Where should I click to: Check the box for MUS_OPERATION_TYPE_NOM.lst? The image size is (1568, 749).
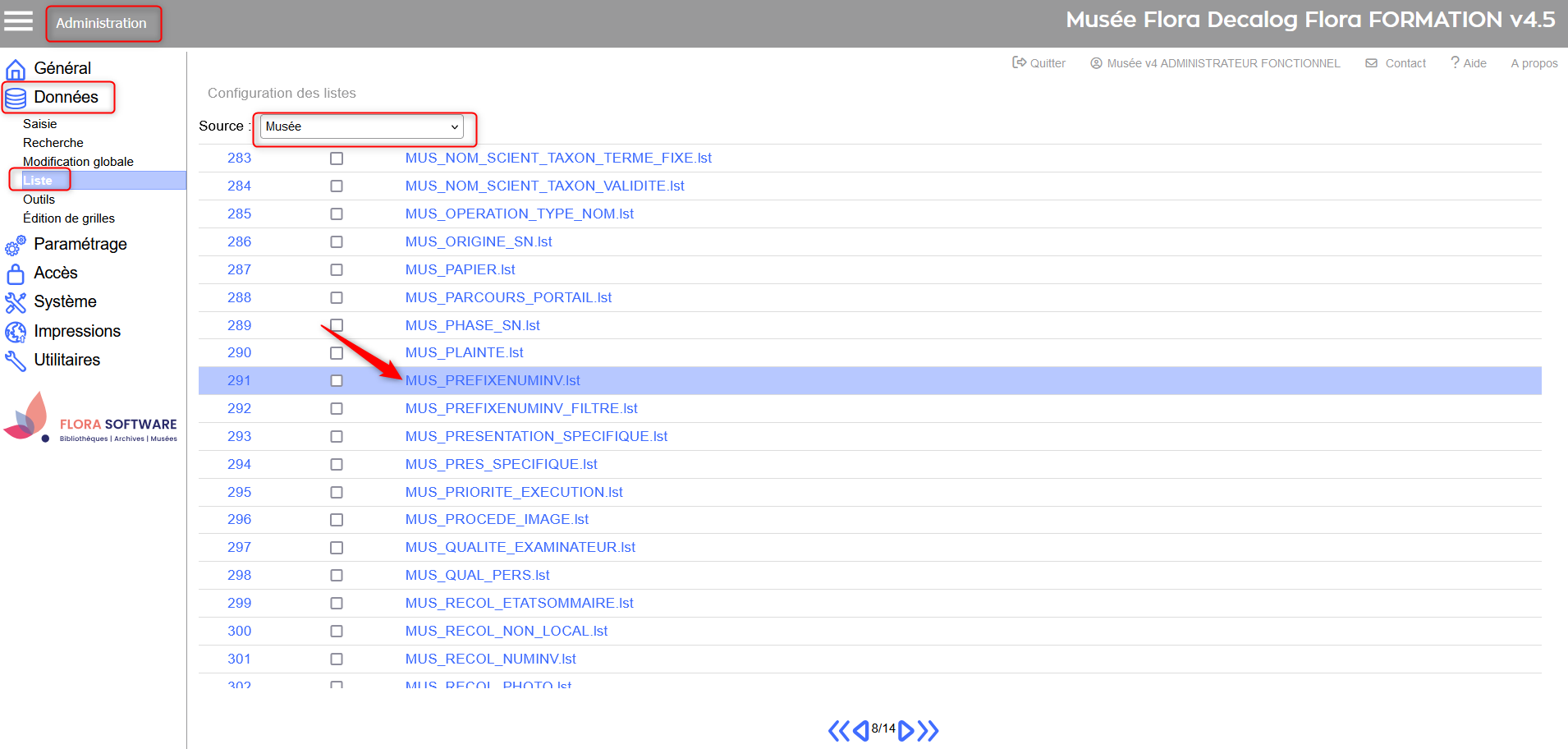pyautogui.click(x=337, y=214)
